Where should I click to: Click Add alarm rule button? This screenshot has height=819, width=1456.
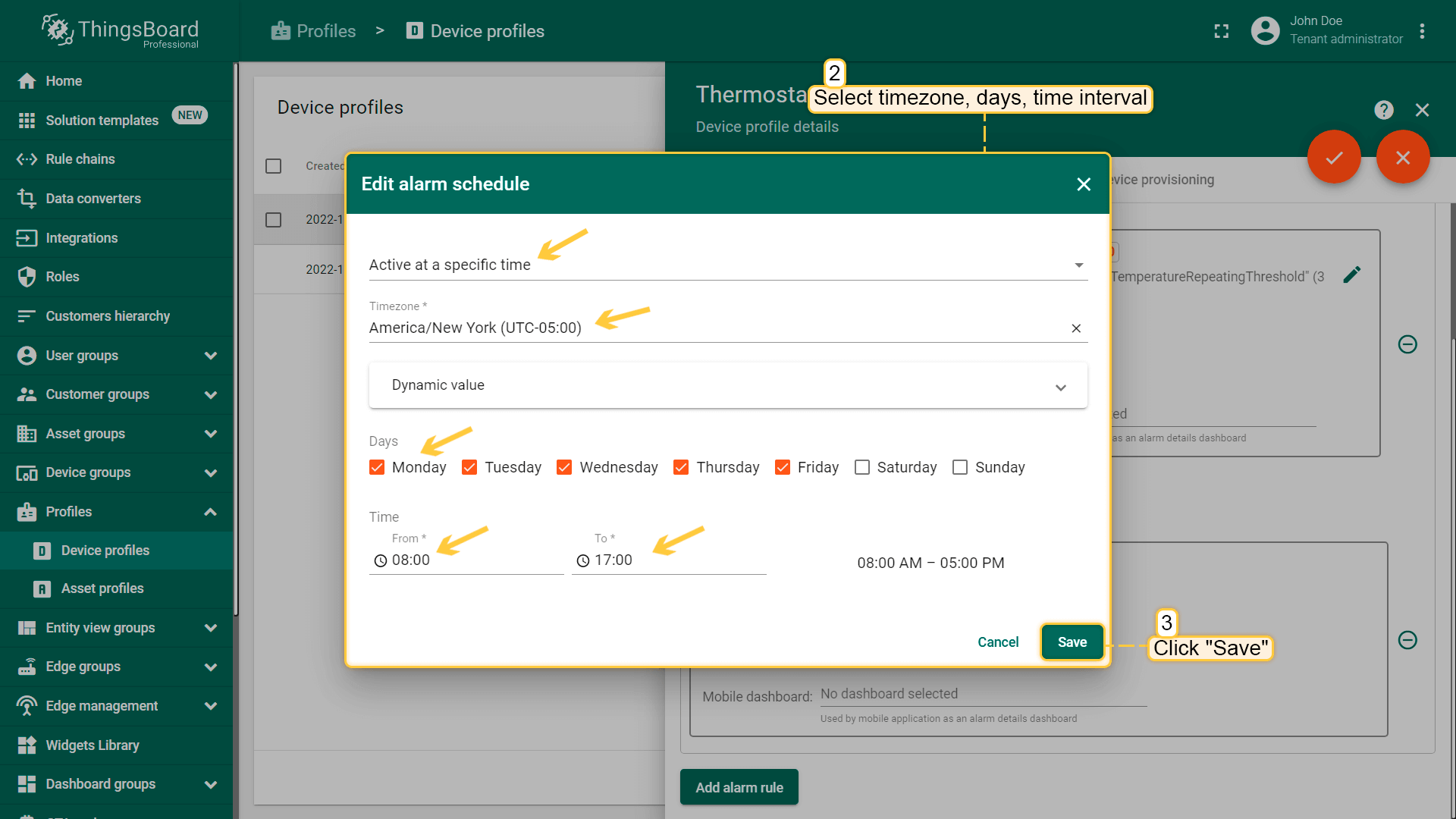739,787
